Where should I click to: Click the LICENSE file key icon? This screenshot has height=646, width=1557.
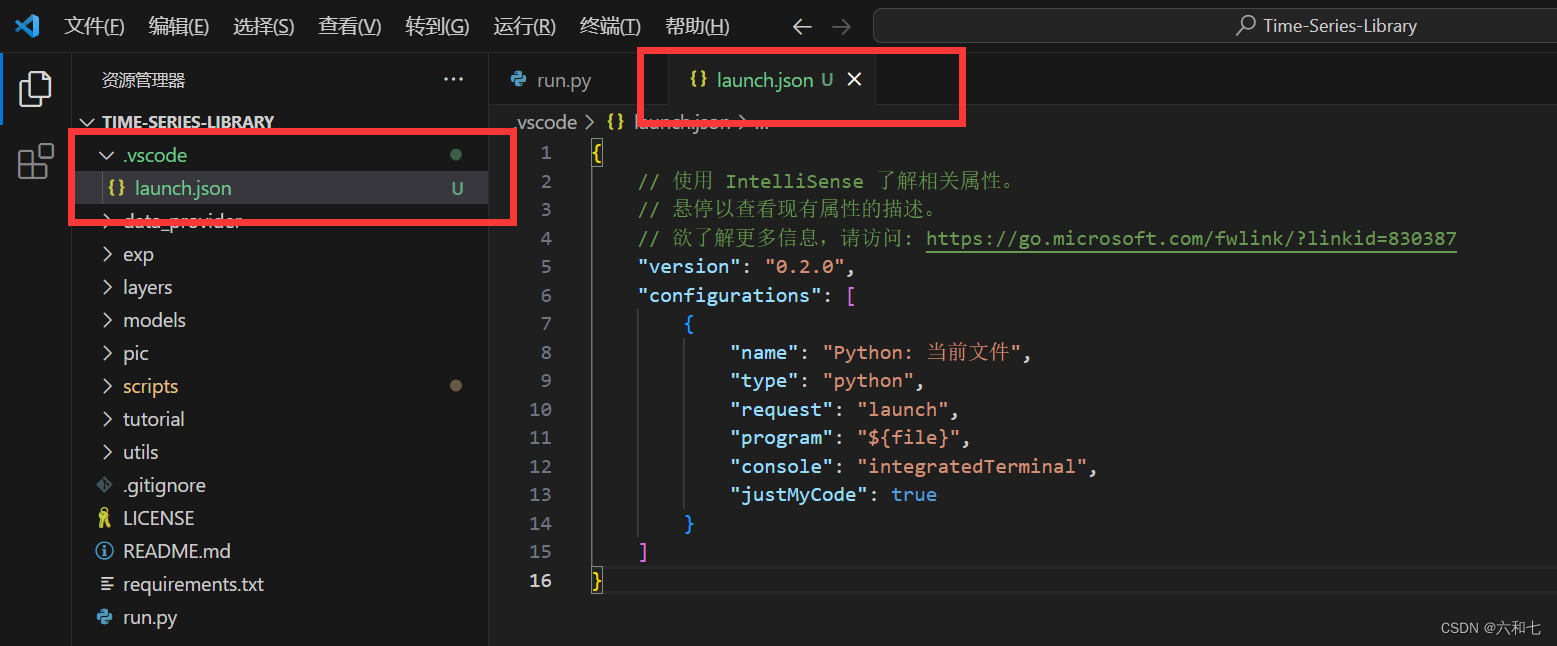(104, 518)
